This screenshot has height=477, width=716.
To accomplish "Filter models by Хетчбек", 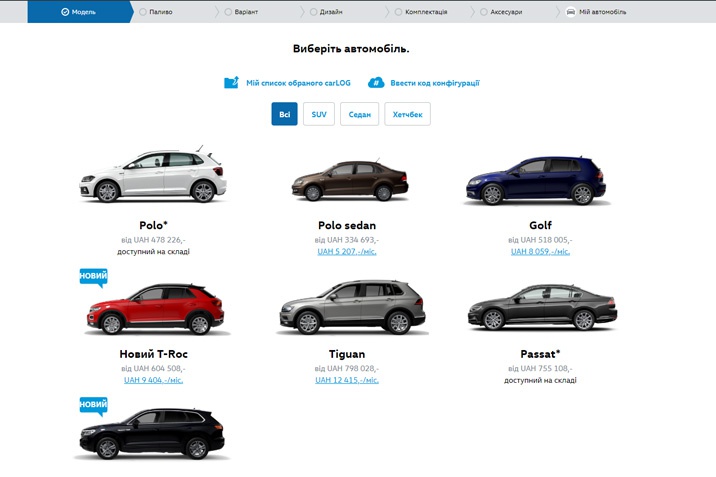I will point(407,114).
